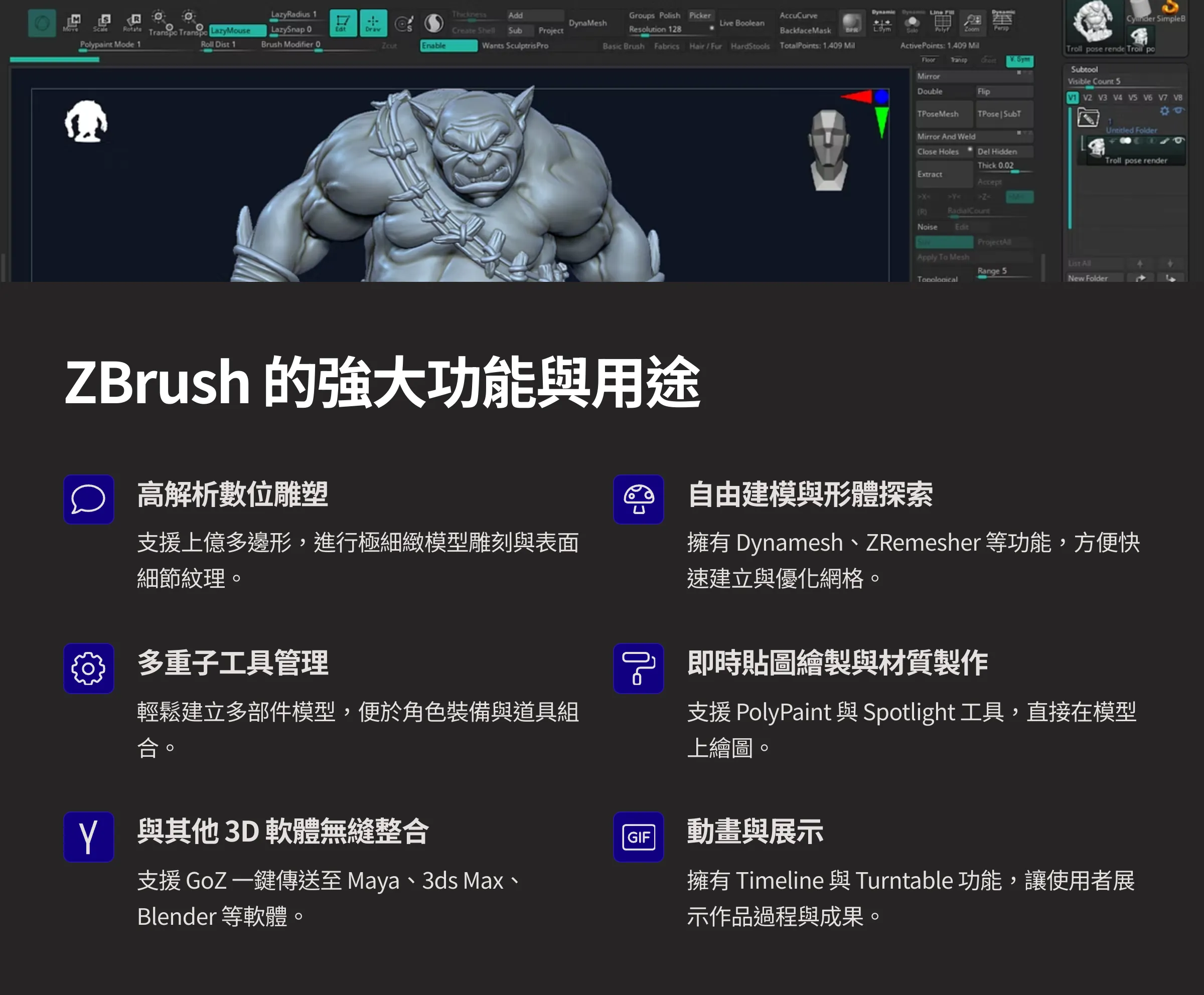Select the V1 visibility set tab
The image size is (1204, 995).
coord(1072,97)
